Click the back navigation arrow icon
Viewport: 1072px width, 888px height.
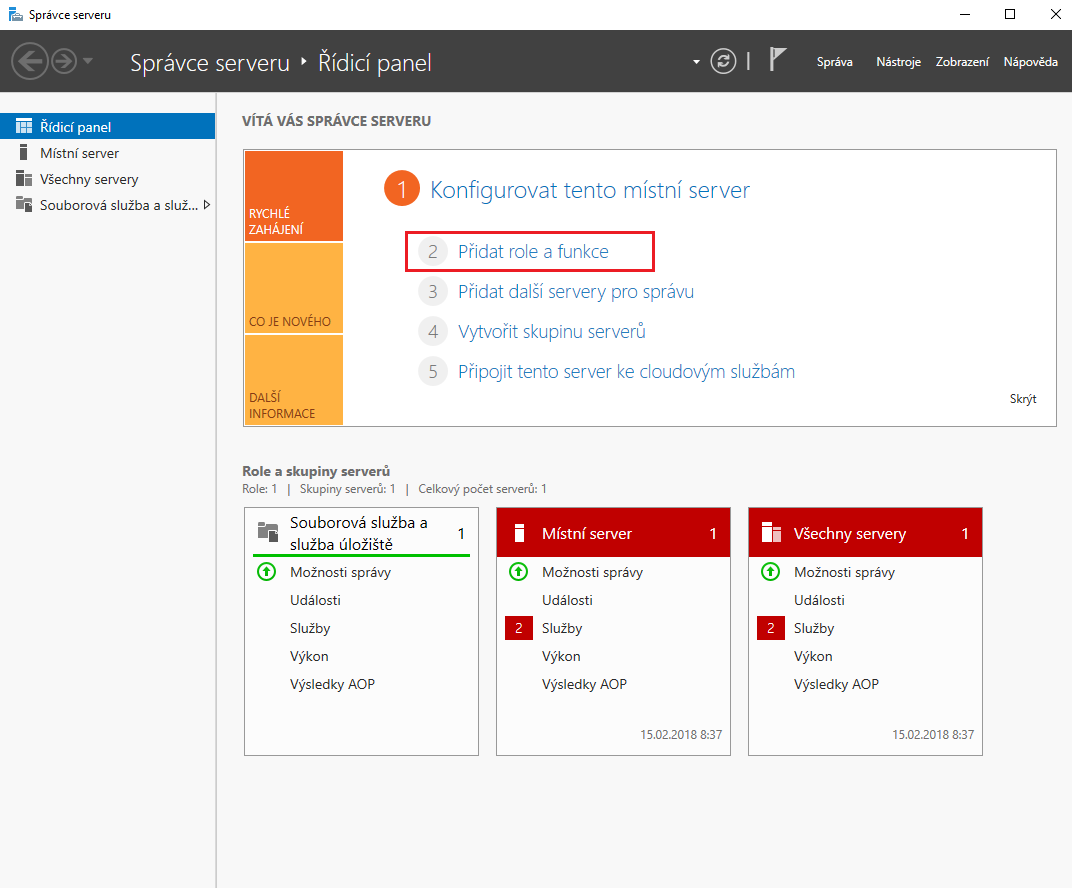pyautogui.click(x=30, y=61)
